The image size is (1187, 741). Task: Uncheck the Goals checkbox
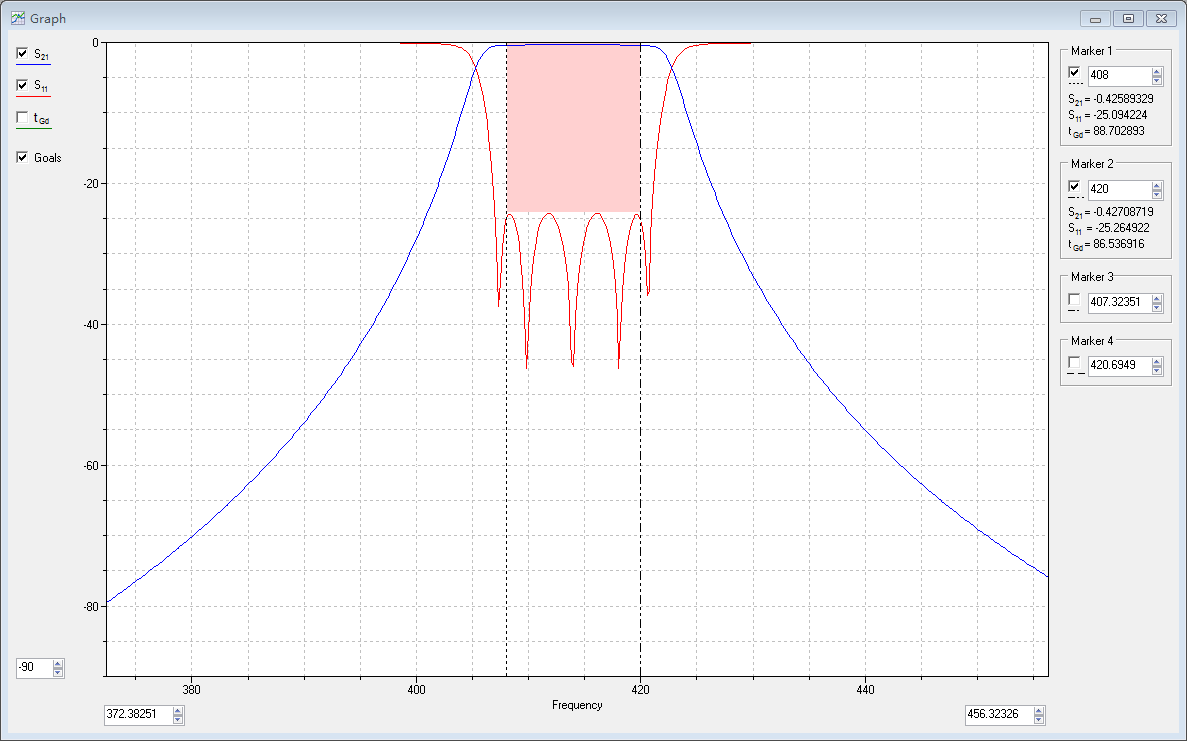tap(22, 157)
